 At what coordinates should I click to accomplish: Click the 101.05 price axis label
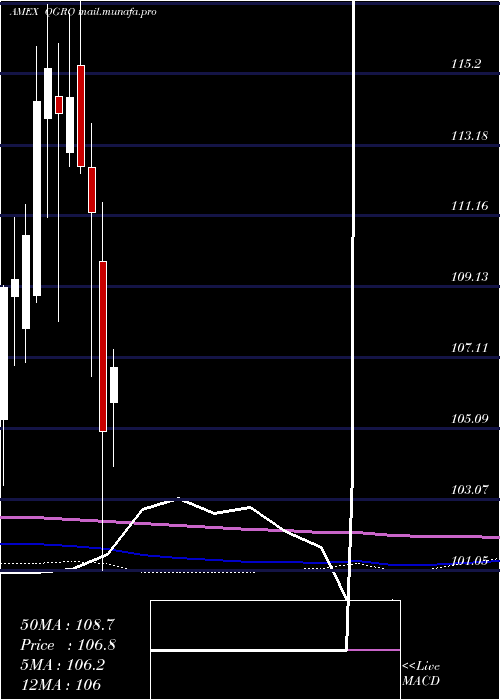tap(469, 560)
